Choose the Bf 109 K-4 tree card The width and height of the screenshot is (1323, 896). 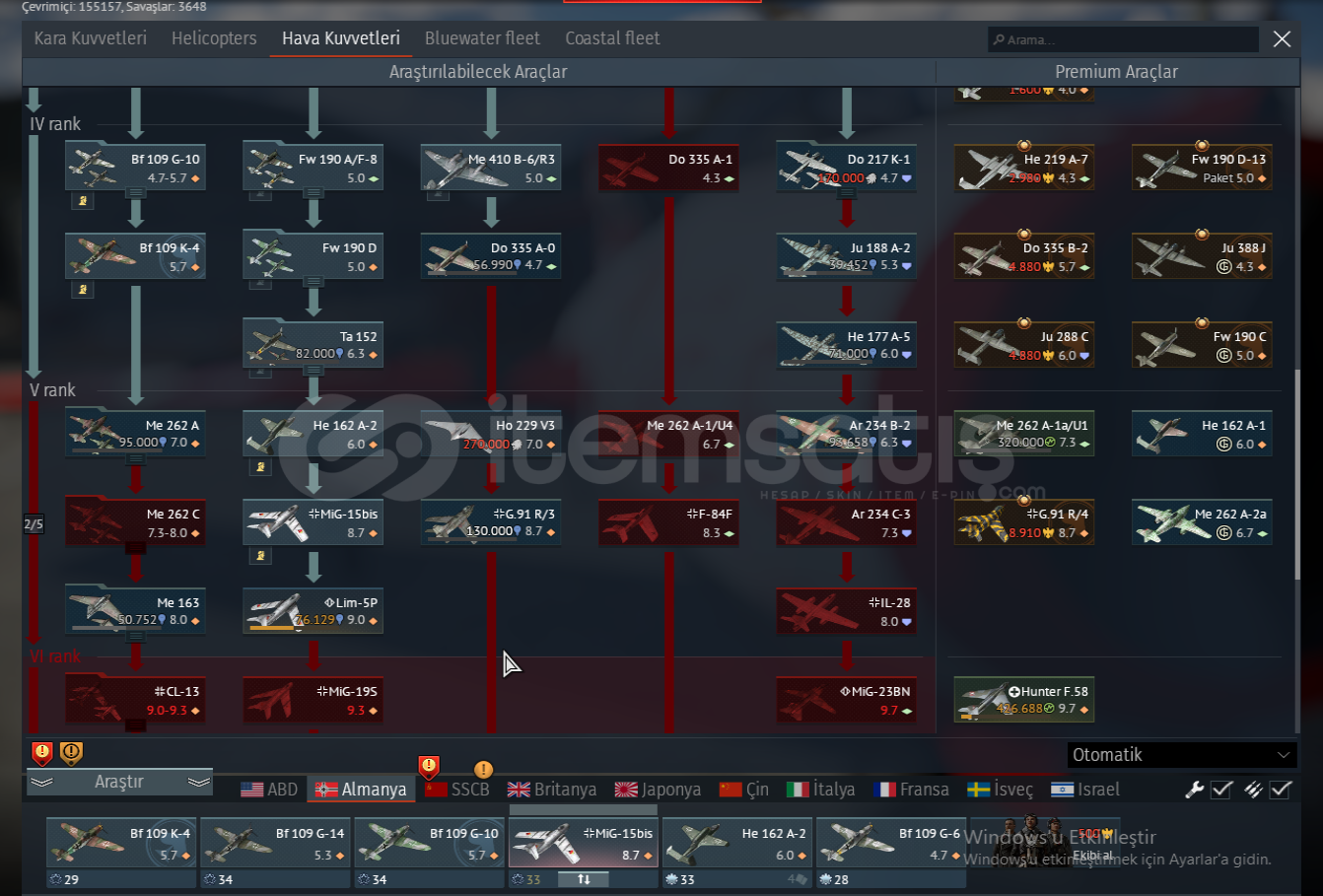[x=135, y=255]
